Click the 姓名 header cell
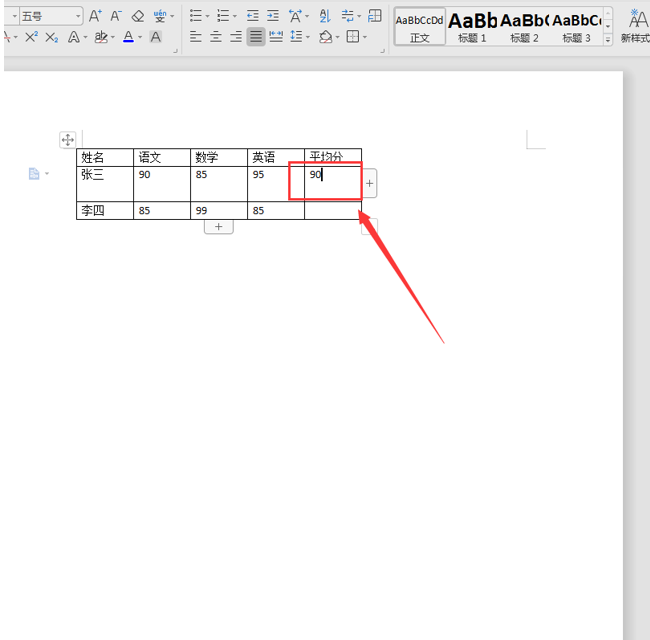This screenshot has height=640, width=650. click(x=105, y=158)
